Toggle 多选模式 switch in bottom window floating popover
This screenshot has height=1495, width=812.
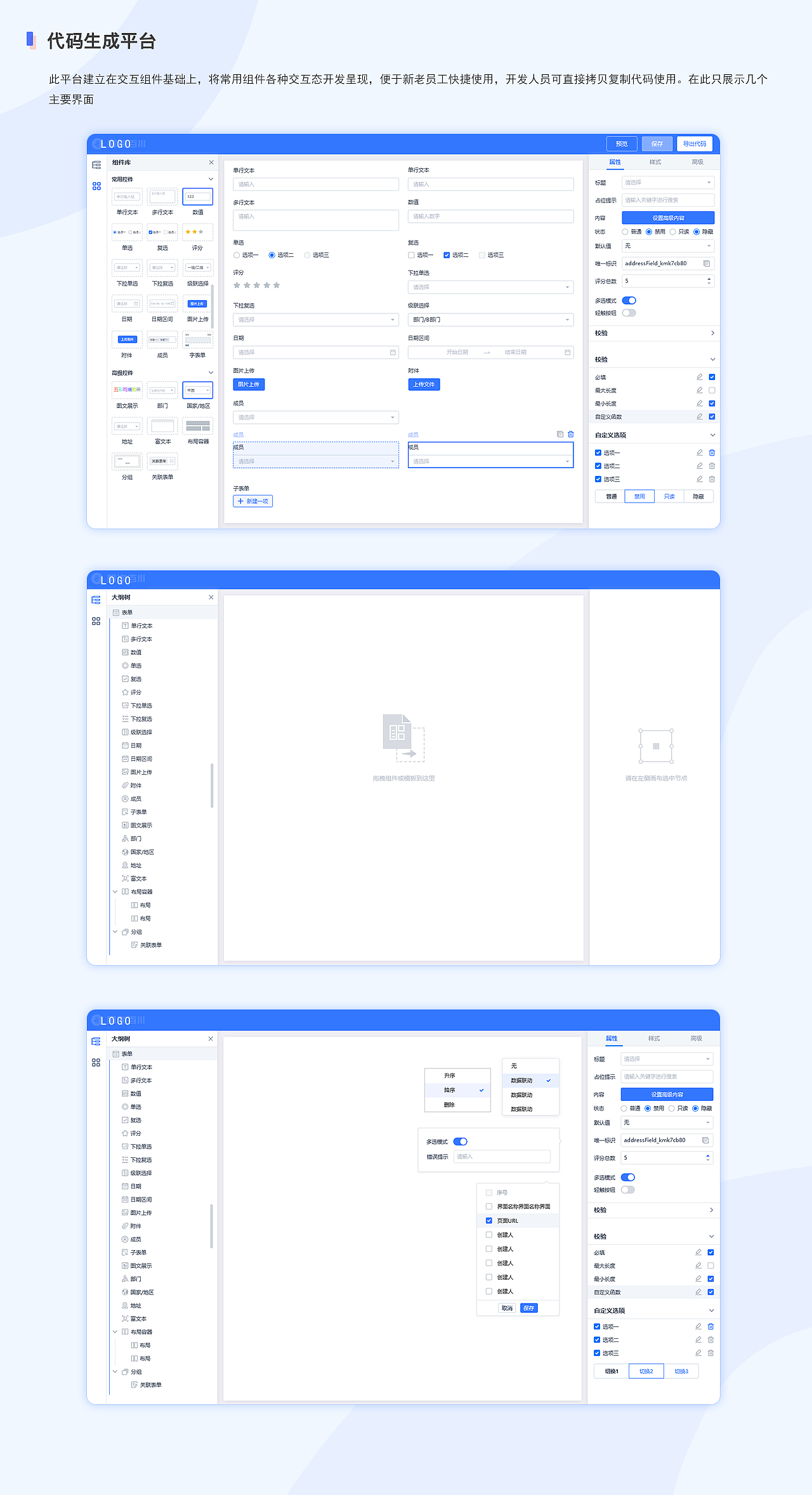(x=461, y=1142)
